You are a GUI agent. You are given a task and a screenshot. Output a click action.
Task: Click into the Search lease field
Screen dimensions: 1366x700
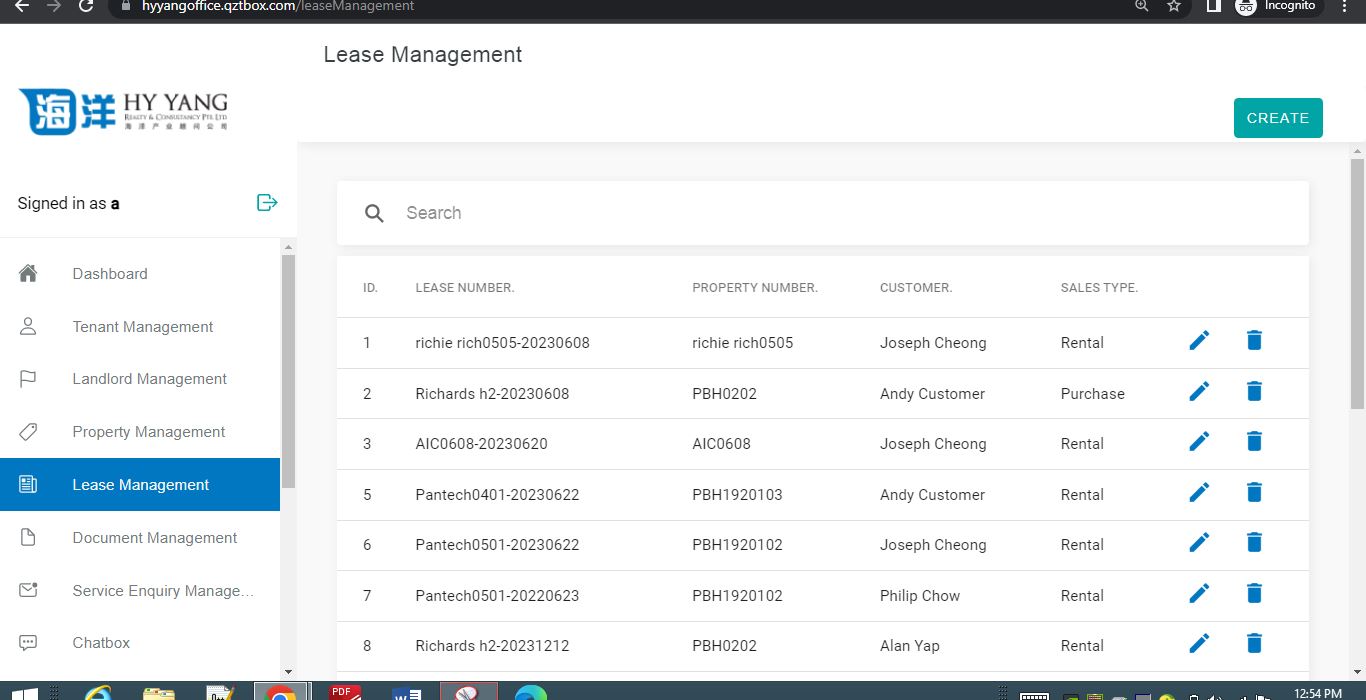pyautogui.click(x=840, y=213)
